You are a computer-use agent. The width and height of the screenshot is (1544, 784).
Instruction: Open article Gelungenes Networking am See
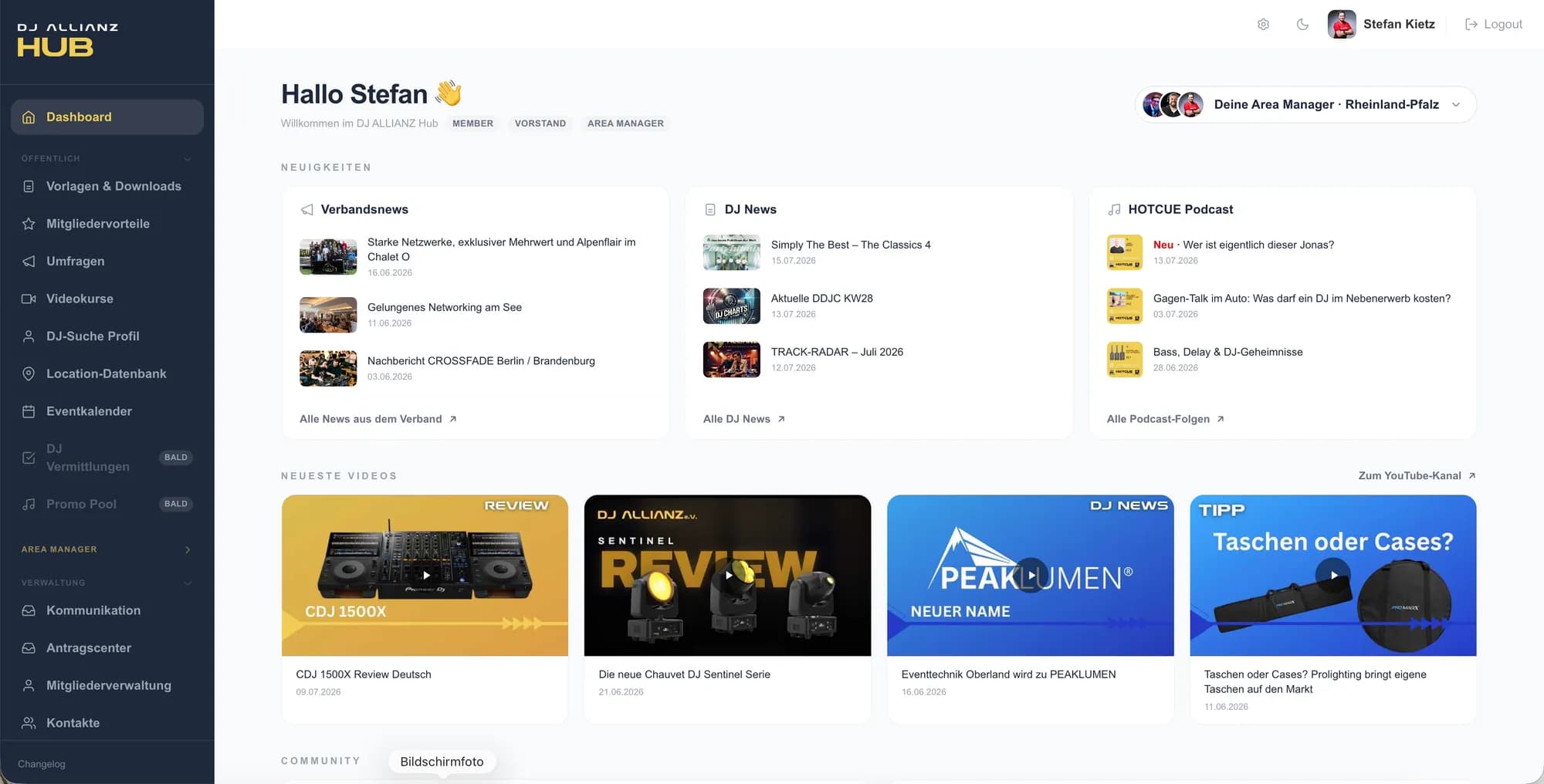[x=445, y=307]
